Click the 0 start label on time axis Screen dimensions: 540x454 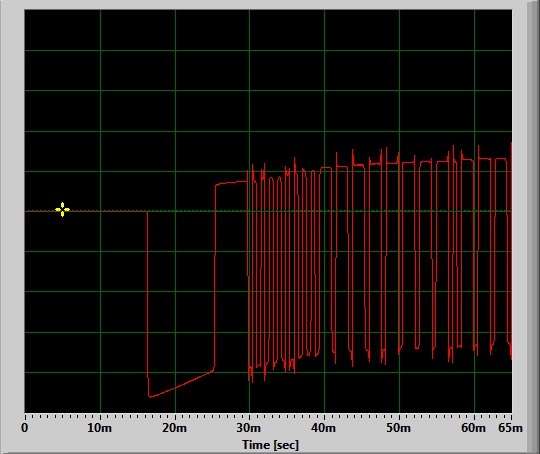pyautogui.click(x=24, y=428)
